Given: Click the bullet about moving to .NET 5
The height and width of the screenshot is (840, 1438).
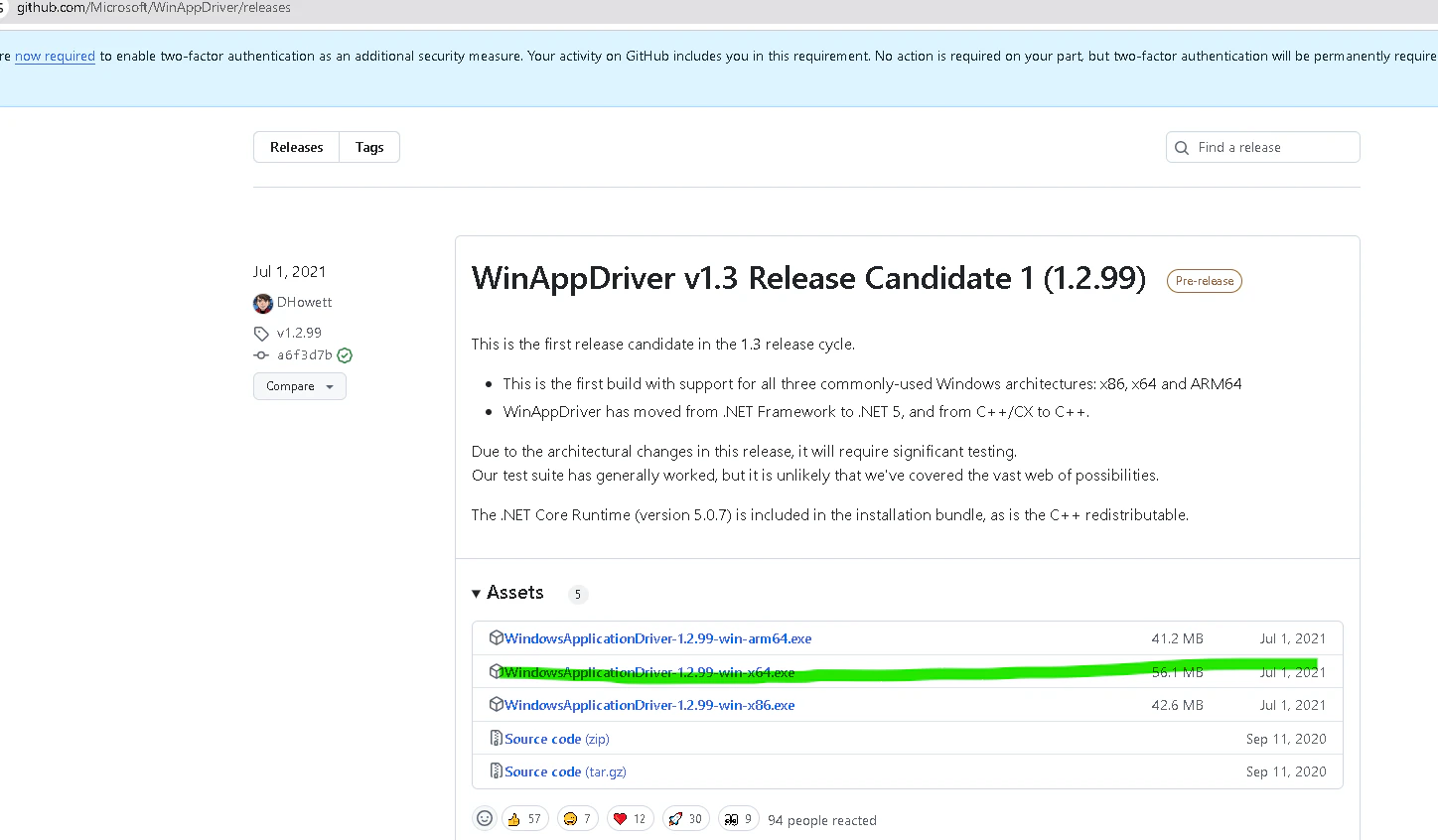Looking at the screenshot, I should (795, 412).
